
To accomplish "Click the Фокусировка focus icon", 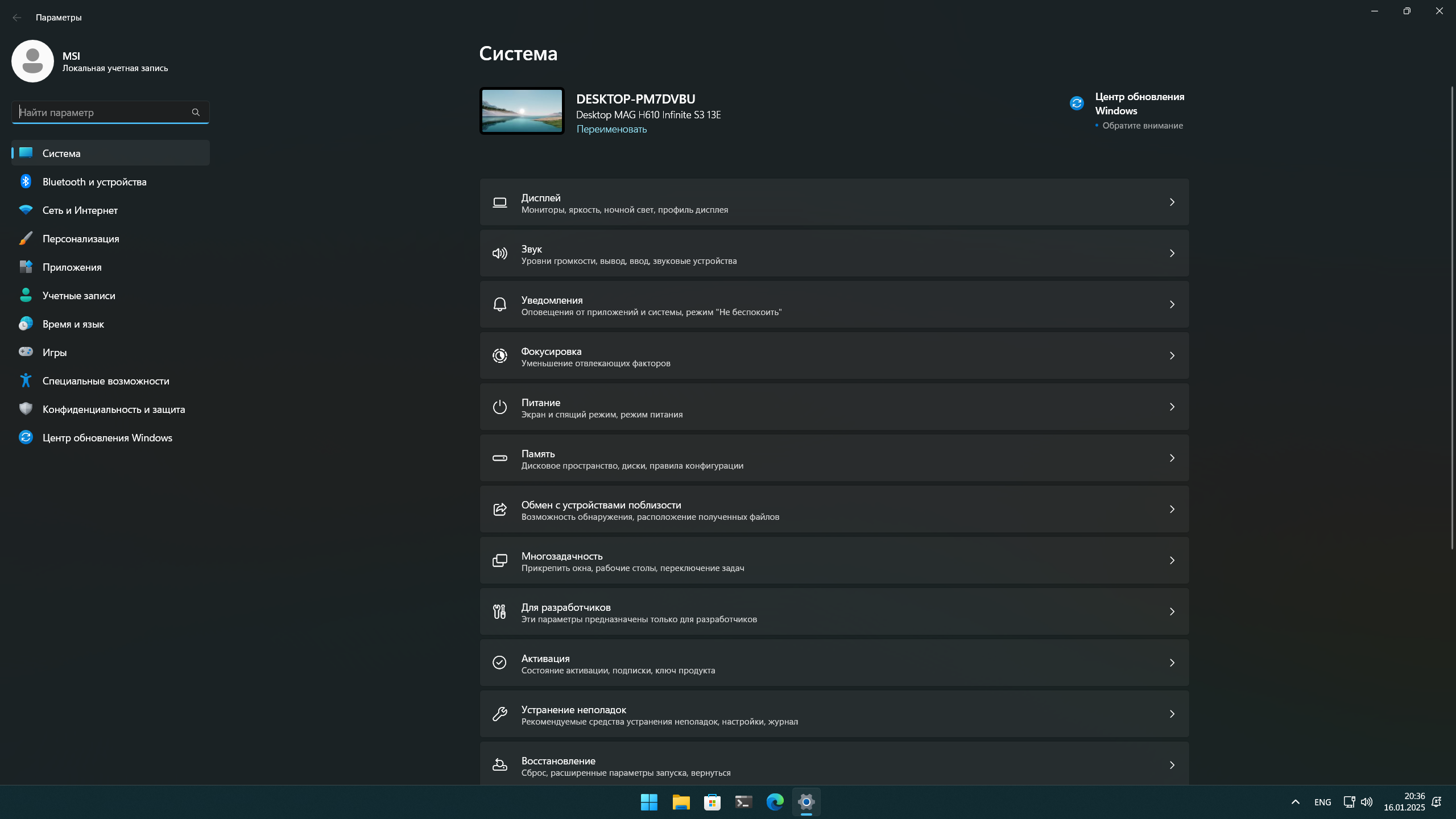I will pyautogui.click(x=500, y=356).
